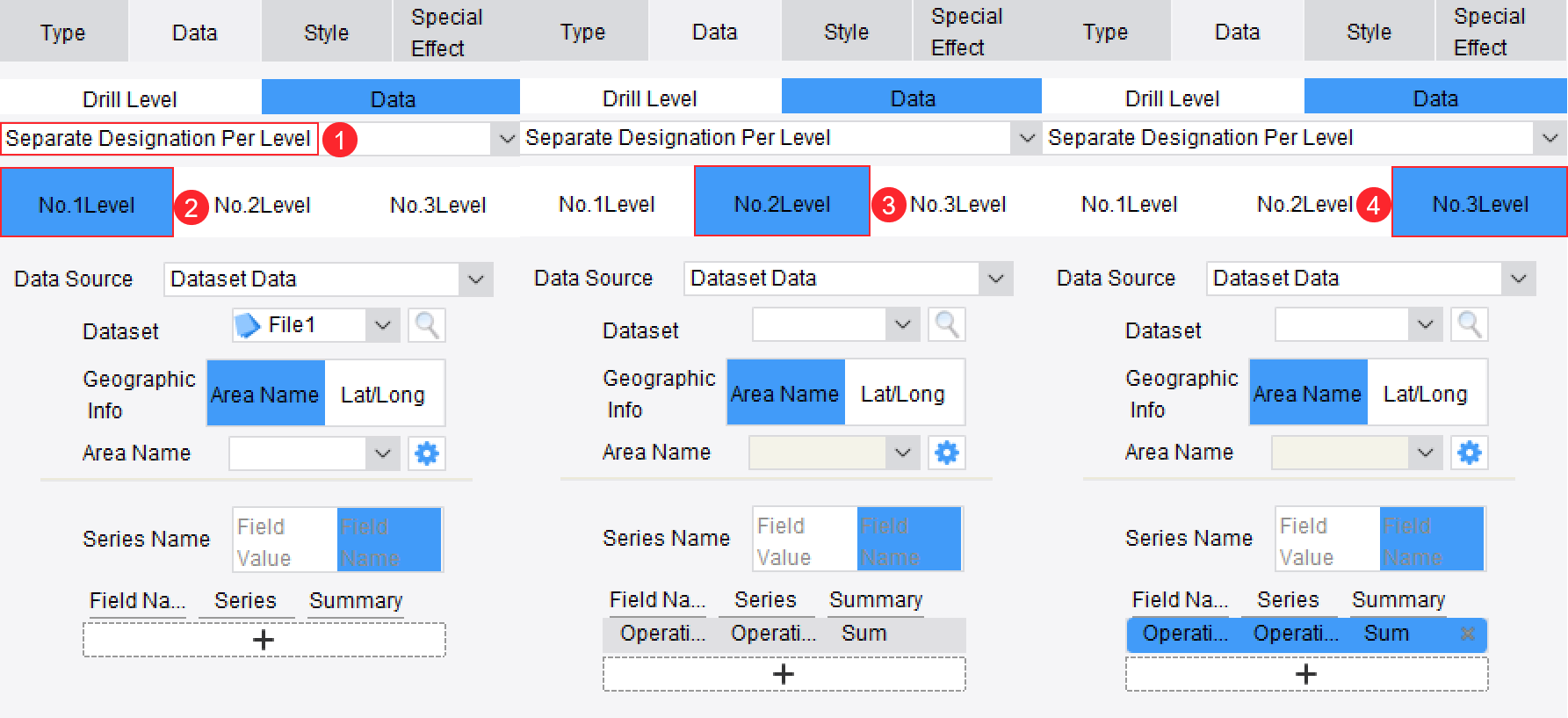1568x718 pixels.
Task: Select highlighted No.3Level in right panel
Action: [x=1480, y=204]
